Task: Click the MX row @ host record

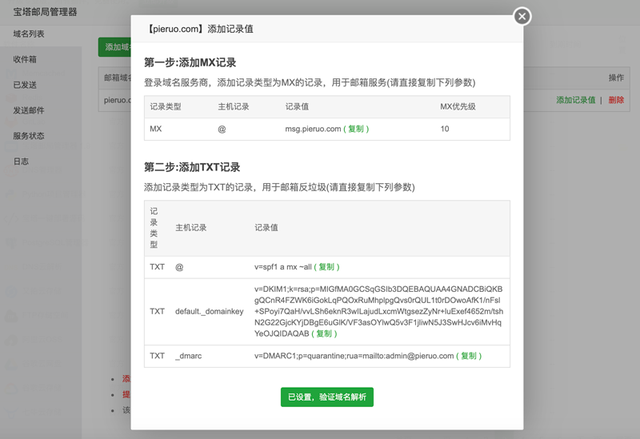Action: click(222, 129)
